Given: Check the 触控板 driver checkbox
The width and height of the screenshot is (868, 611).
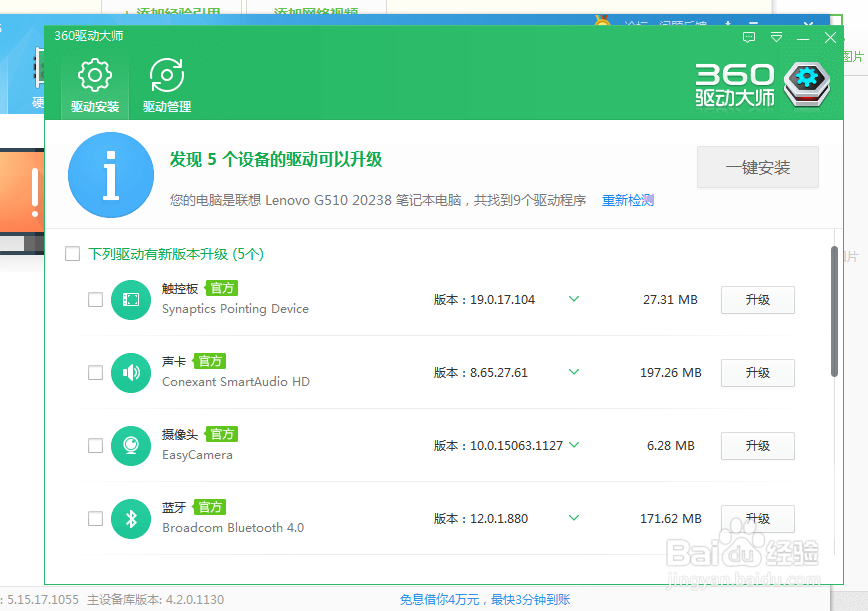Looking at the screenshot, I should coord(95,299).
